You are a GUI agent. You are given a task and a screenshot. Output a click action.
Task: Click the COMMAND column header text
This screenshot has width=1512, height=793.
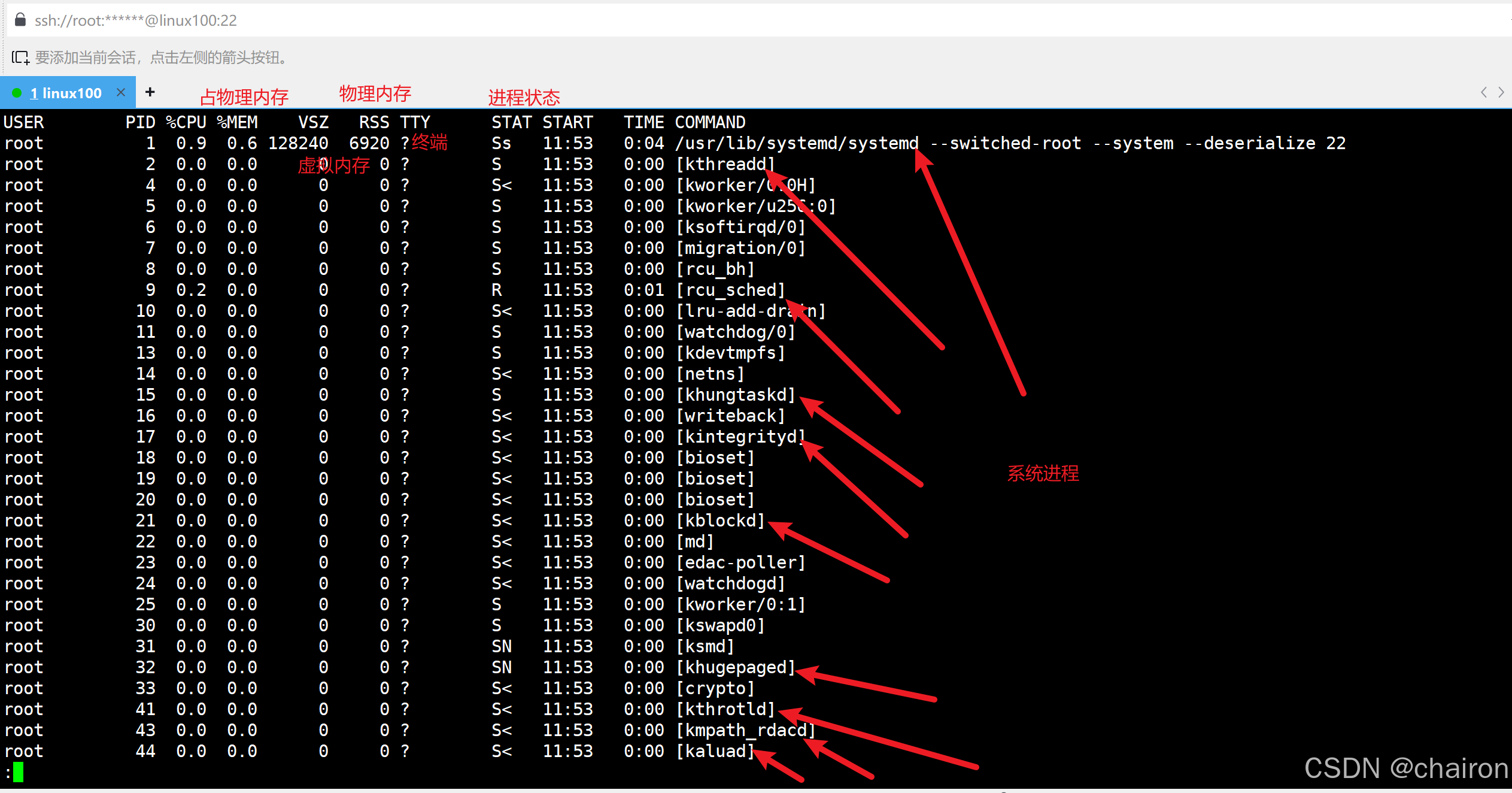tap(710, 122)
